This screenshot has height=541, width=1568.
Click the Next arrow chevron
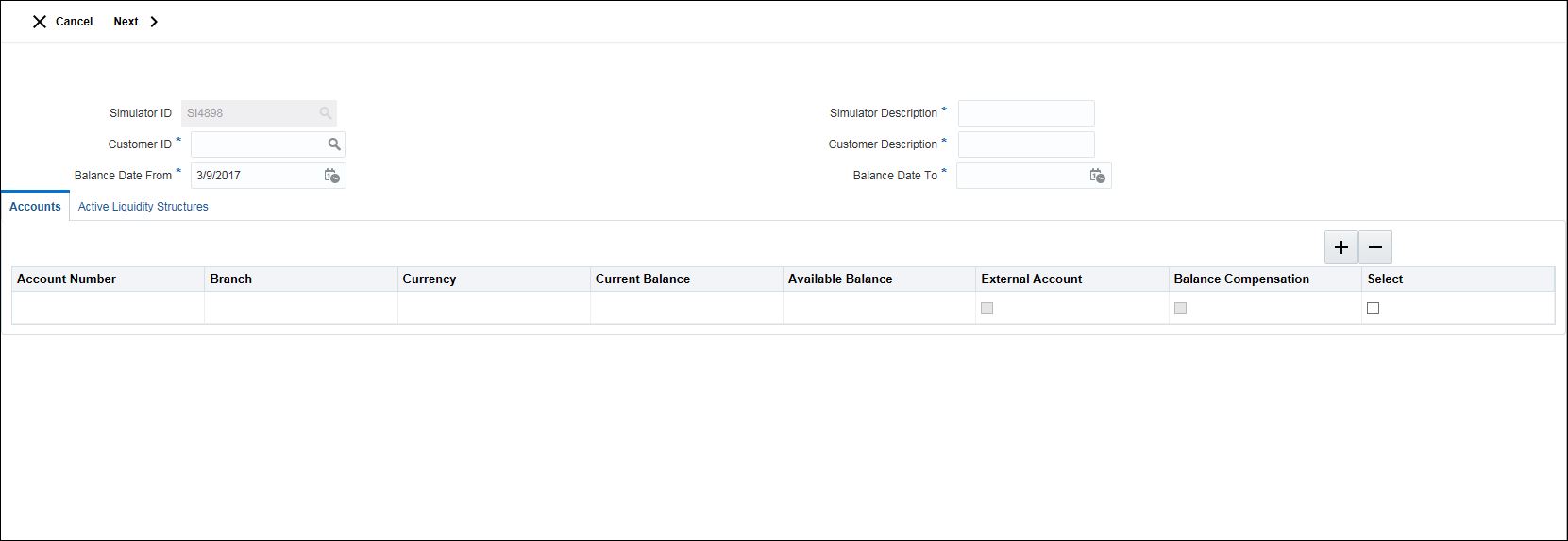point(154,22)
